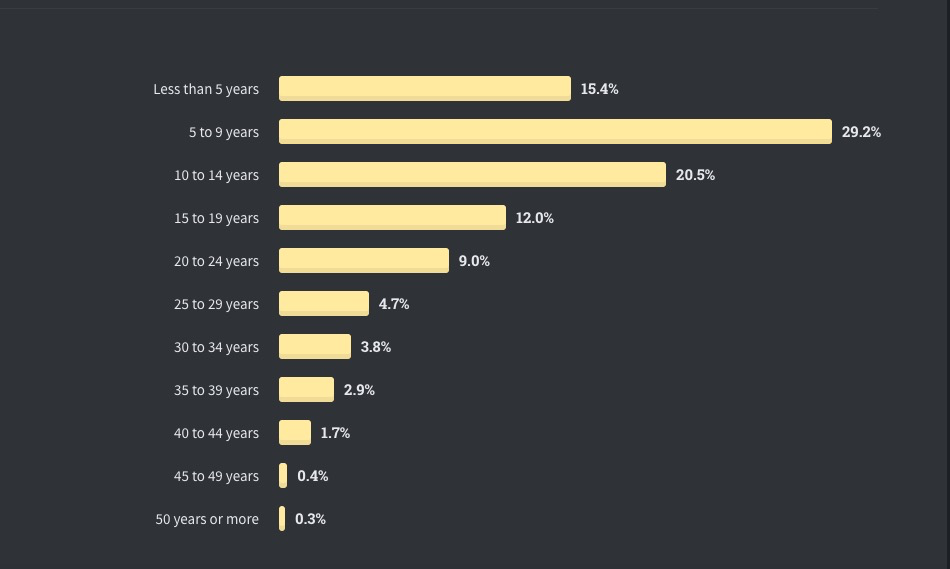950x569 pixels.
Task: Click the 'Less than 5 years' bar
Action: pyautogui.click(x=425, y=88)
